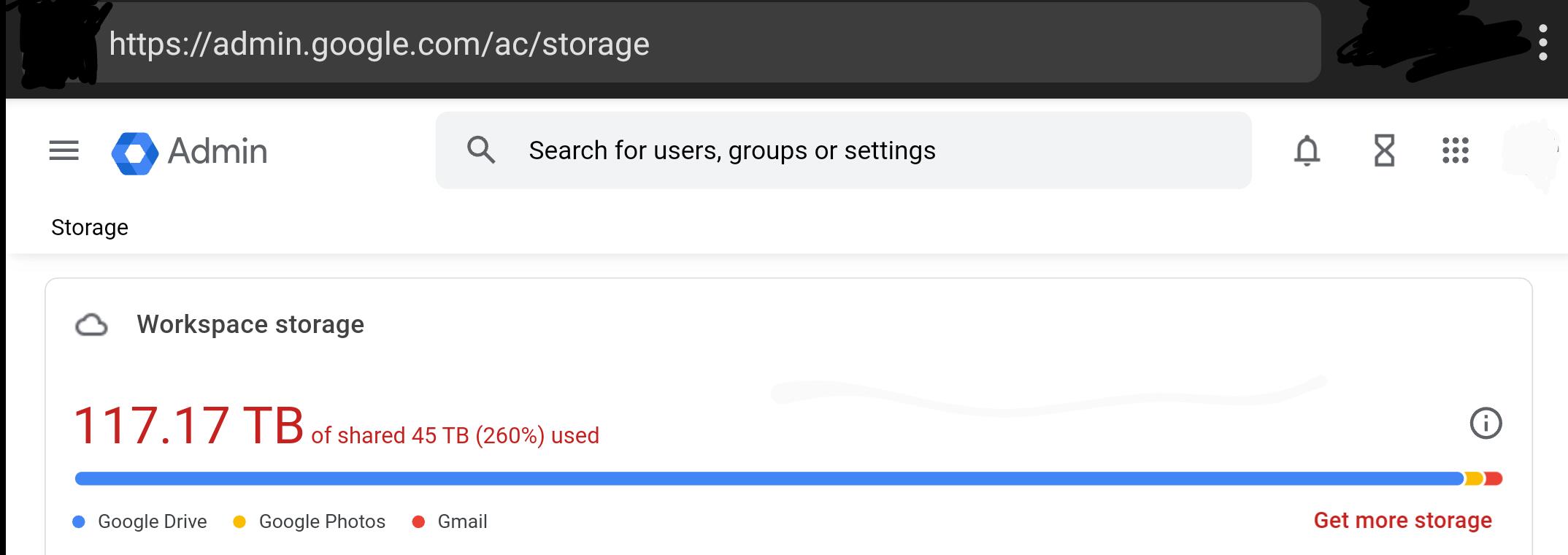The height and width of the screenshot is (555, 1568).
Task: Click the Workspace storage cloud icon
Action: (91, 325)
